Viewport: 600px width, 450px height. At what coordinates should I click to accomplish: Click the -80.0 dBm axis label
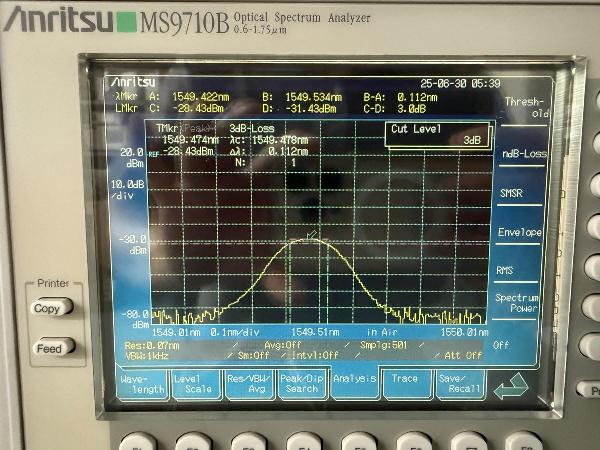tap(135, 319)
